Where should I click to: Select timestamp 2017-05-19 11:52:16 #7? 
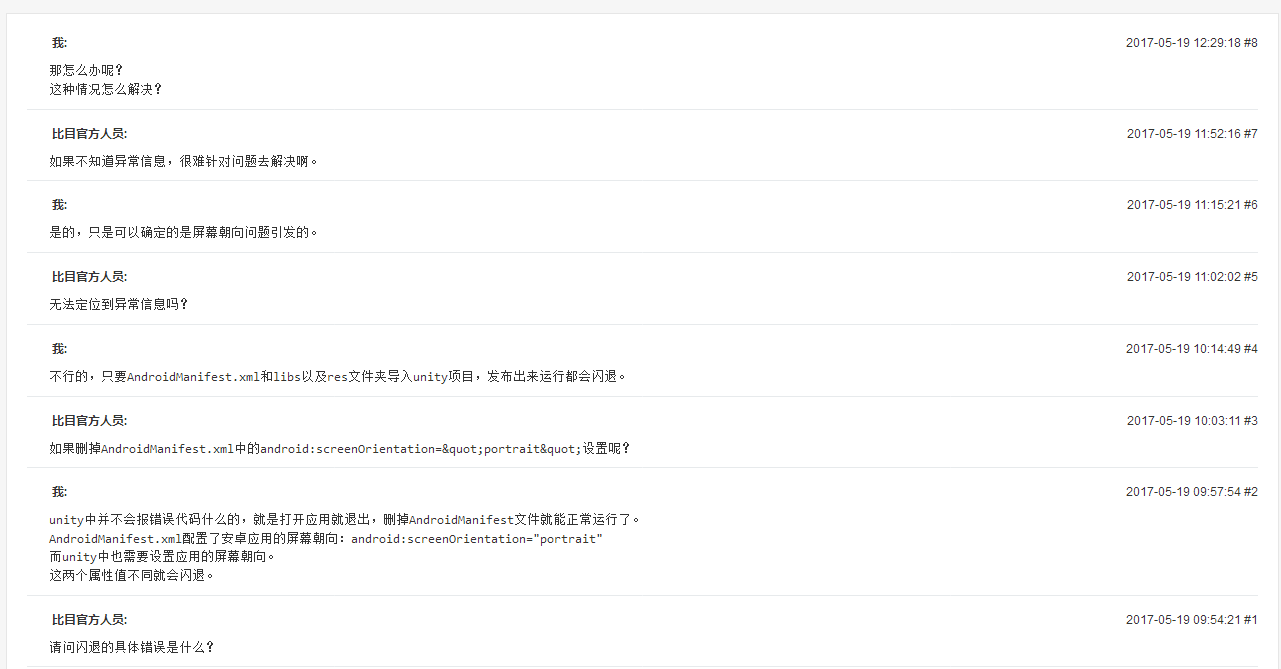(1191, 134)
